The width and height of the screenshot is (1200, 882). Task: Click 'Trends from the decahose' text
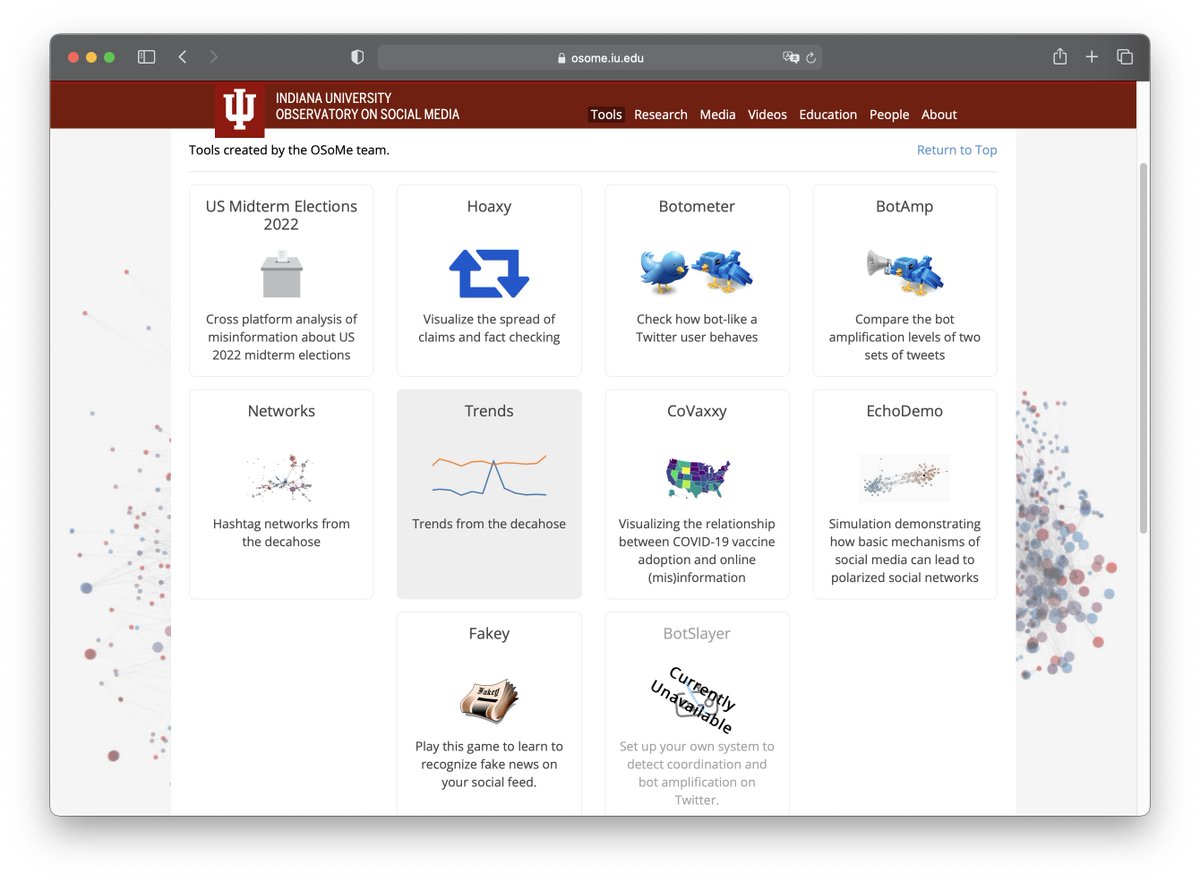pos(489,523)
